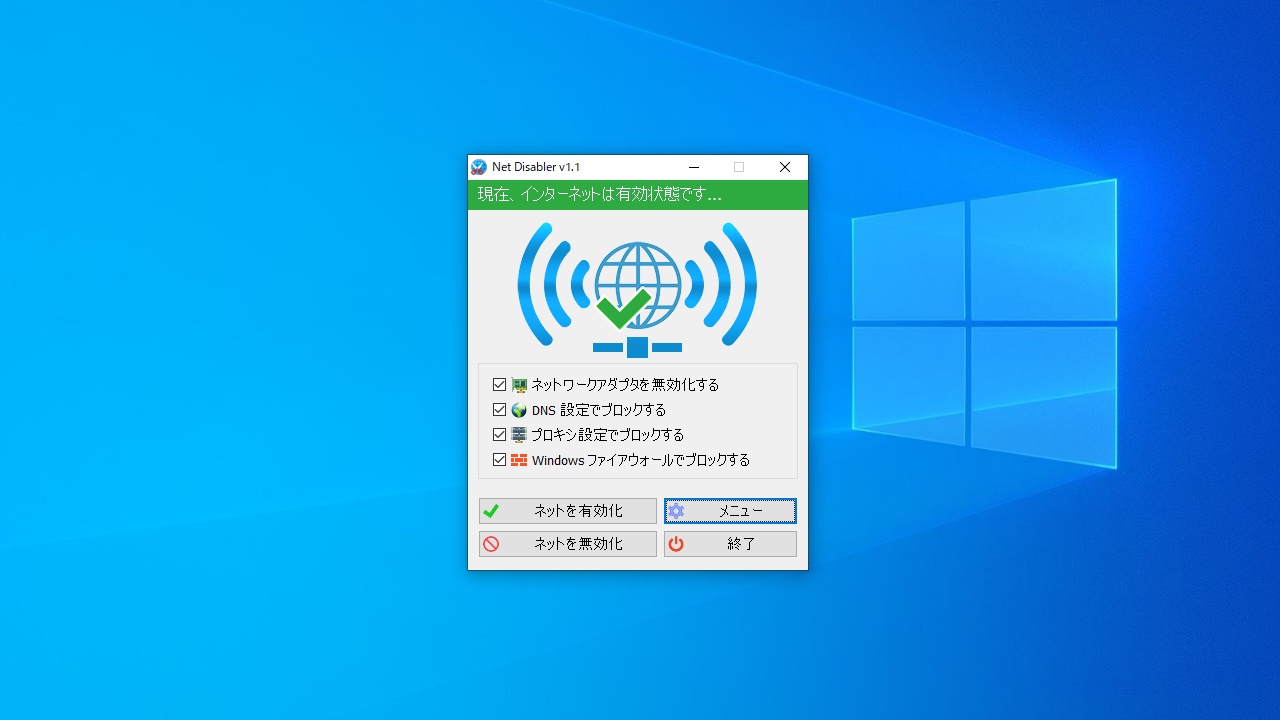Uncheck ネットワークアダプタを無効化する checkbox
The height and width of the screenshot is (720, 1280).
point(499,385)
